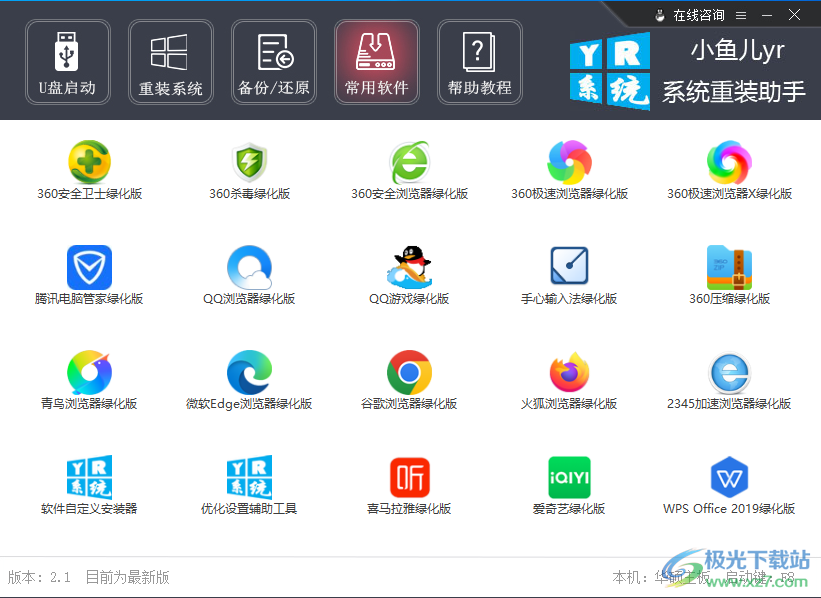Open the U盘启动 section
This screenshot has height=598, width=821.
point(67,62)
